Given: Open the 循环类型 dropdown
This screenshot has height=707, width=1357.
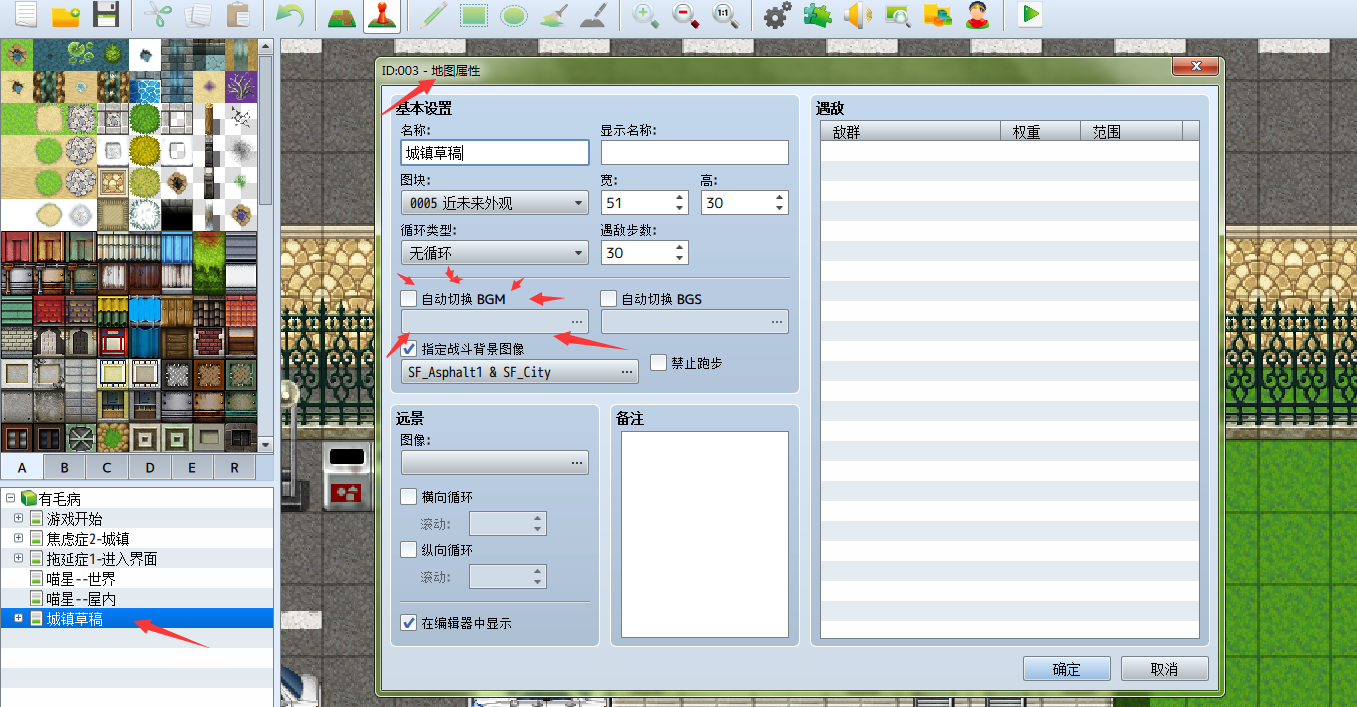Looking at the screenshot, I should 495,253.
